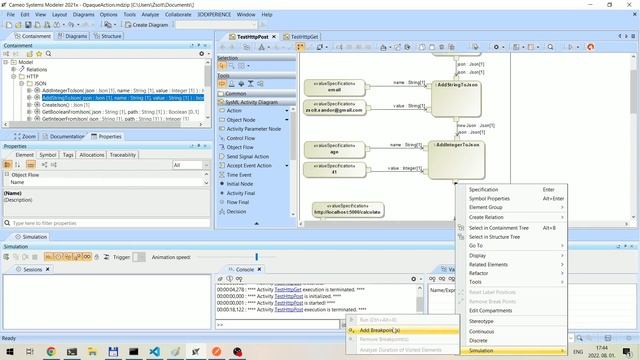Open the Collaborate menu

point(178,14)
